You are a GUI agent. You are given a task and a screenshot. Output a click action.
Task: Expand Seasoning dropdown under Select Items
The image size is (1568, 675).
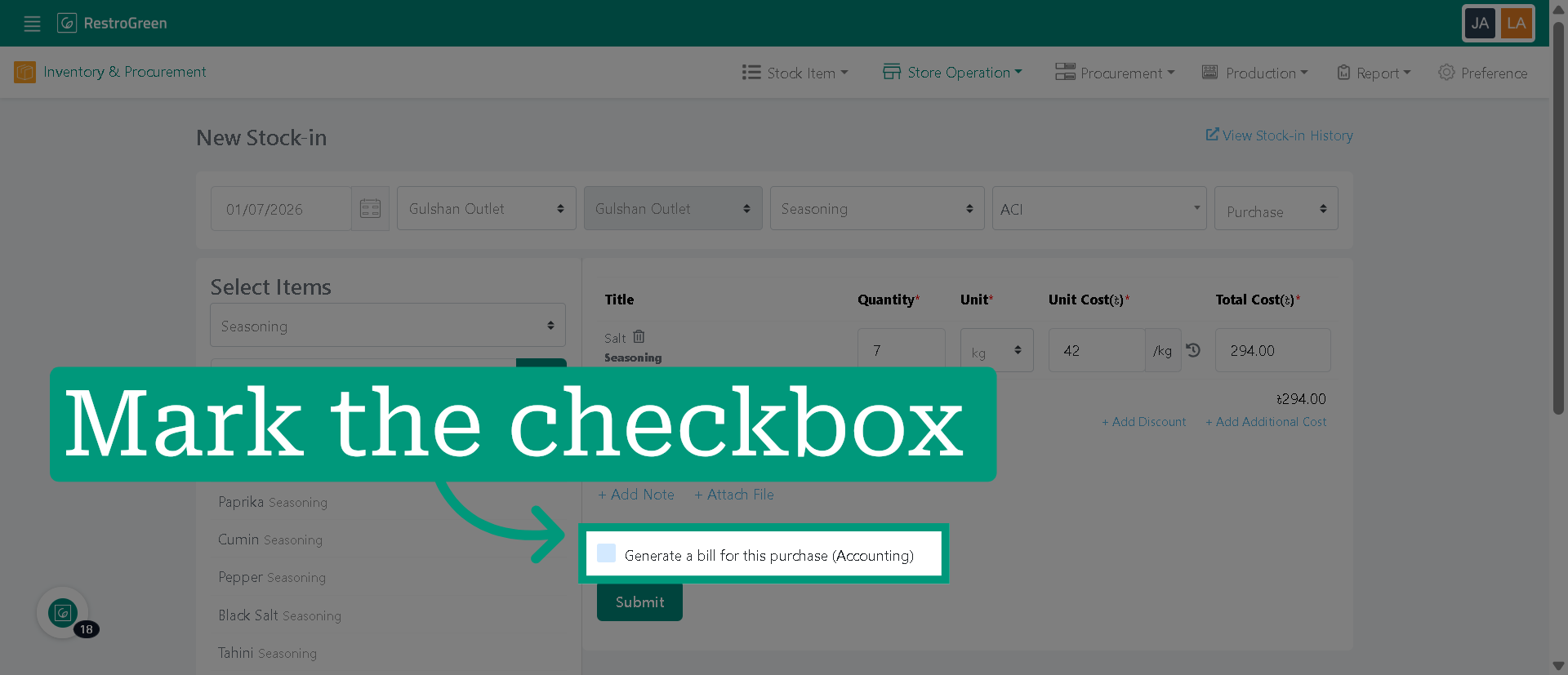click(388, 326)
